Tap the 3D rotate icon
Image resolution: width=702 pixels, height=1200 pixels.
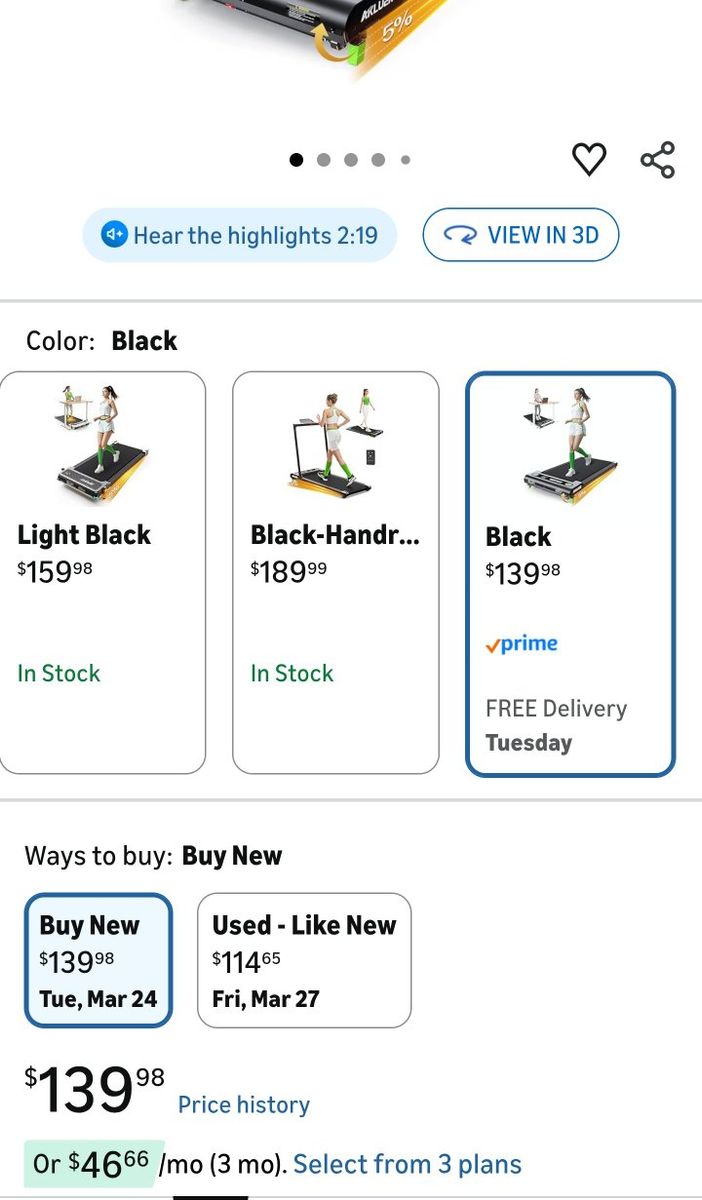click(x=461, y=236)
